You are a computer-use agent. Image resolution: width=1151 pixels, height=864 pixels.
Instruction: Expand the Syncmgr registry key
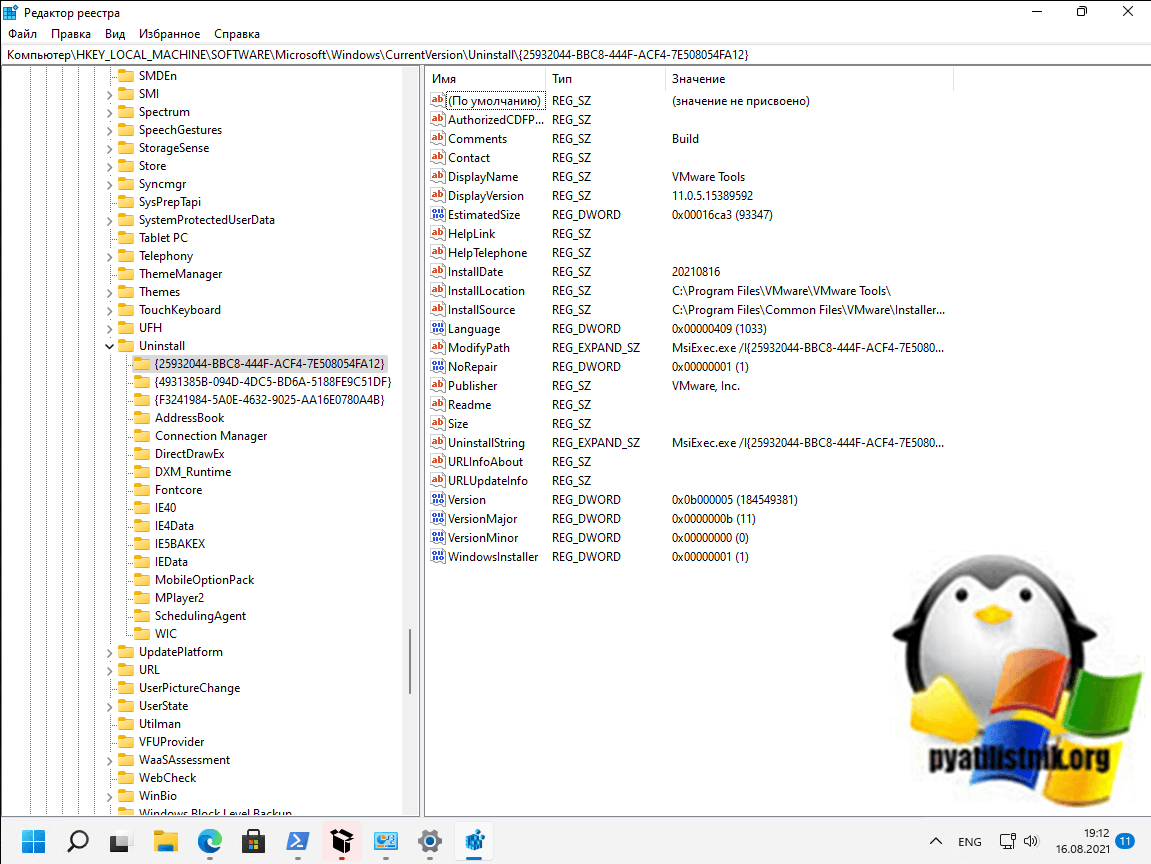(109, 184)
